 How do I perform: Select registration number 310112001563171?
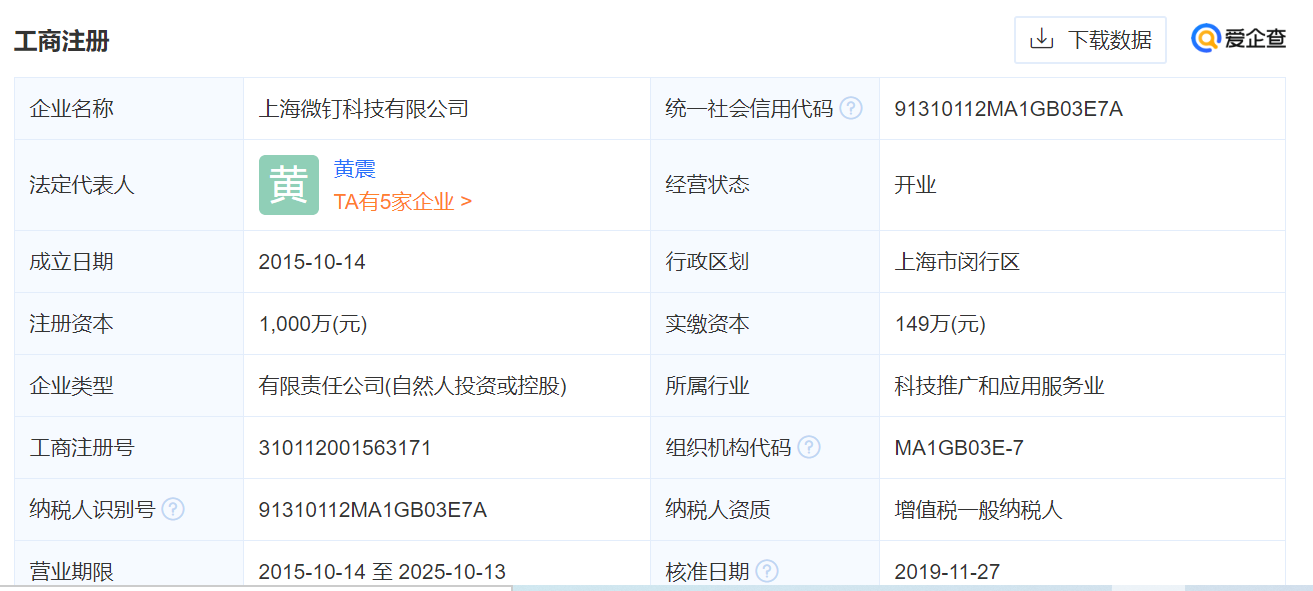click(345, 448)
